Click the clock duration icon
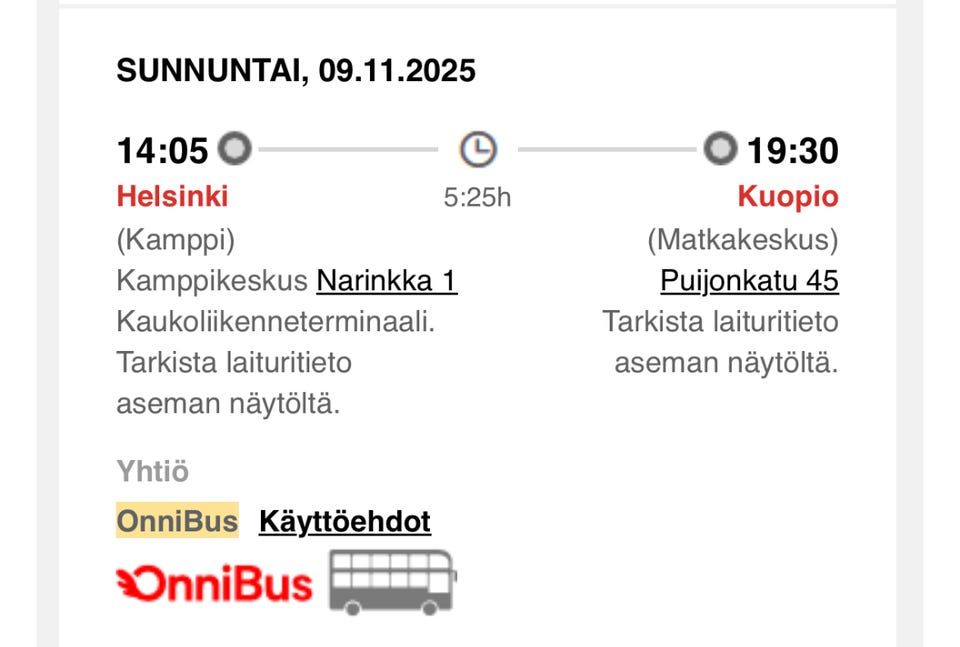 (478, 150)
